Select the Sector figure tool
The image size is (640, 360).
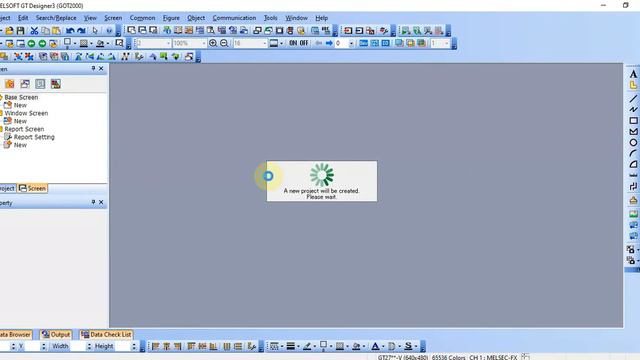633,164
